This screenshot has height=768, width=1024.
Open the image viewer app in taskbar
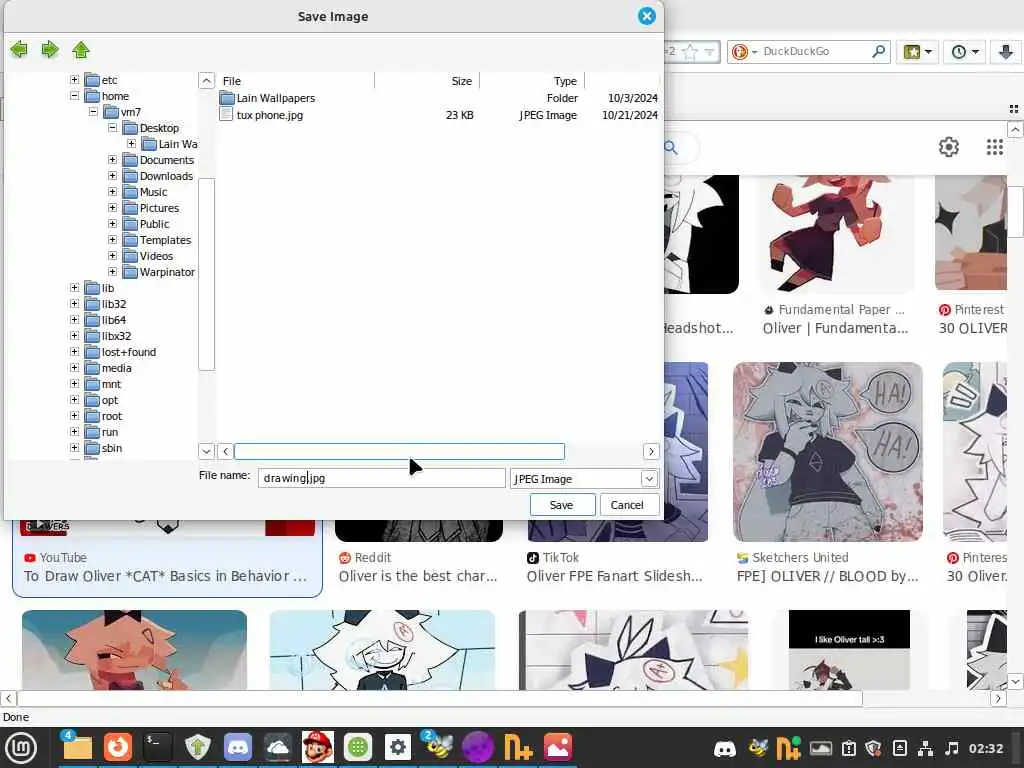tap(558, 748)
